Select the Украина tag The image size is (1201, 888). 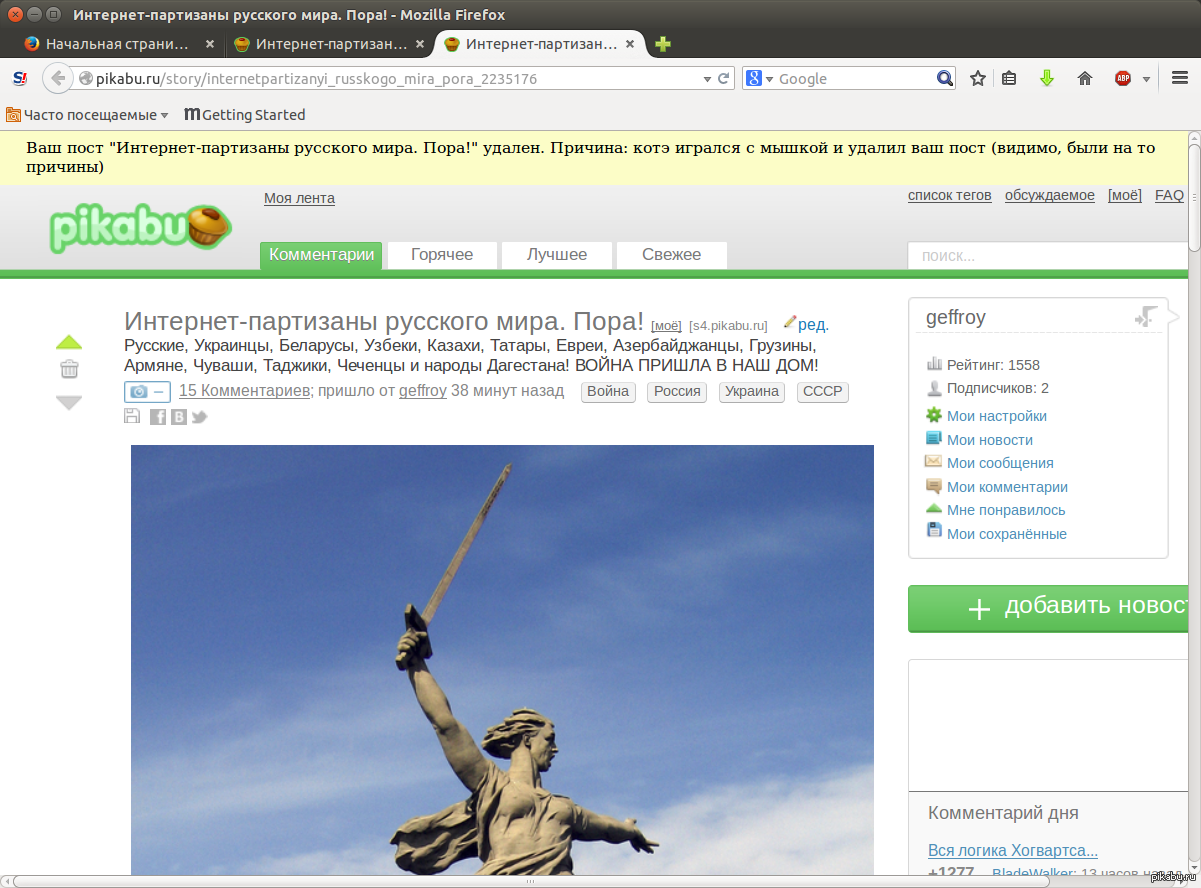(x=751, y=391)
